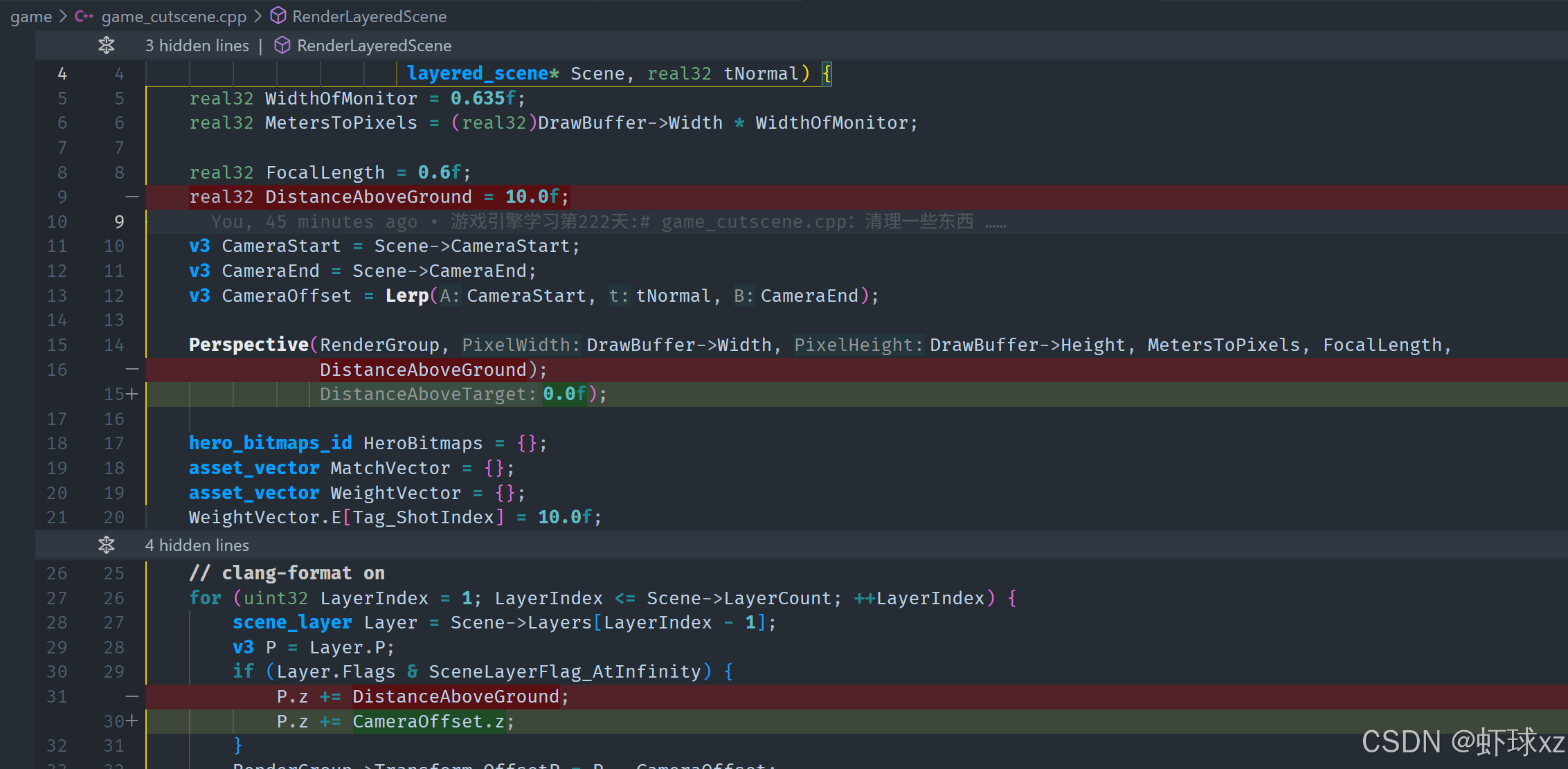Click original line number 21 in gutter

(57, 517)
